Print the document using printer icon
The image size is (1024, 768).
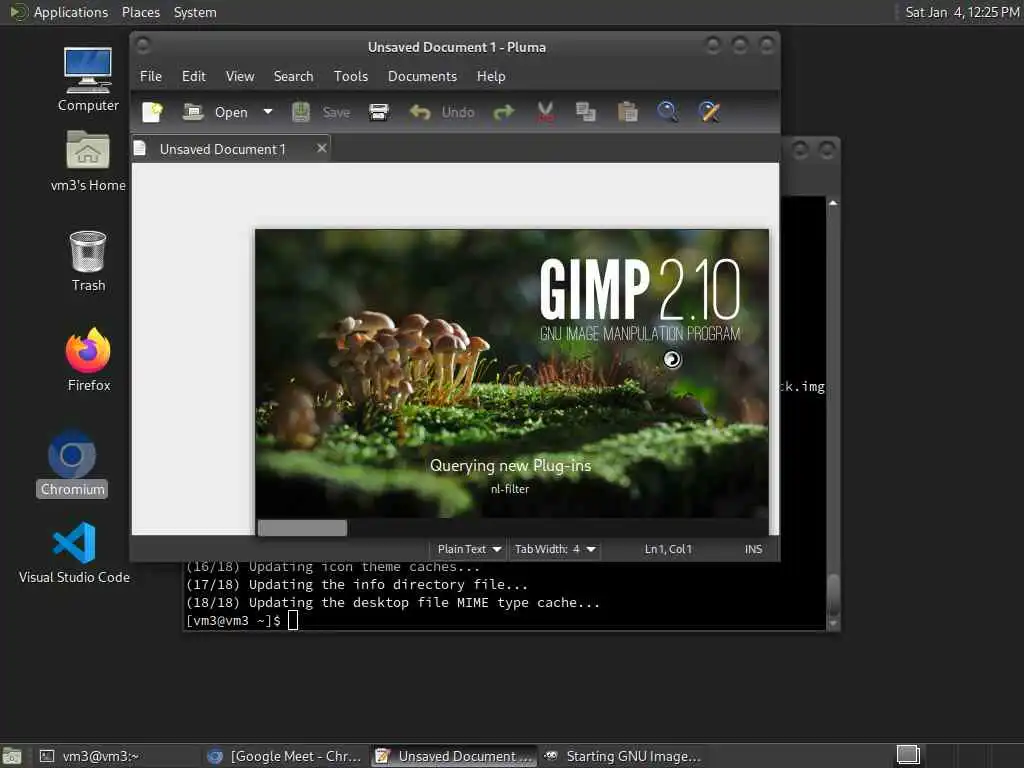point(379,112)
